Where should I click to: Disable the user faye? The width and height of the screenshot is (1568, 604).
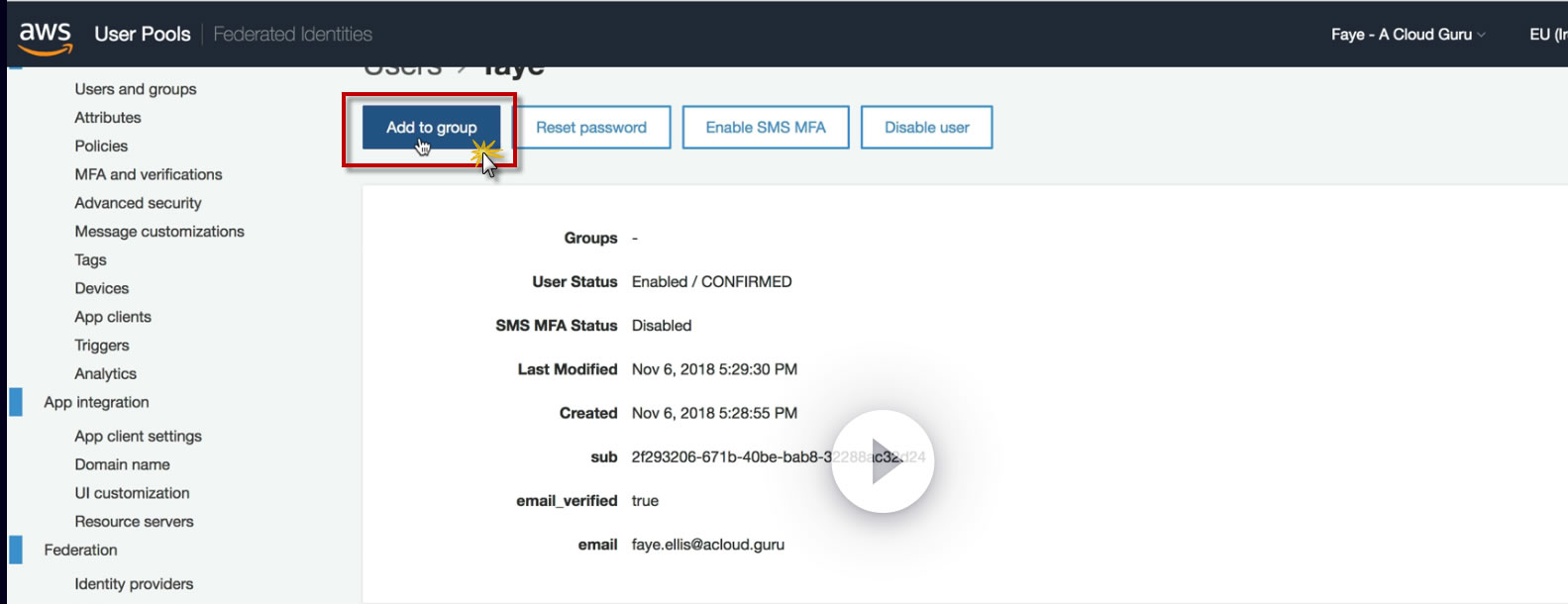pyautogui.click(x=927, y=128)
